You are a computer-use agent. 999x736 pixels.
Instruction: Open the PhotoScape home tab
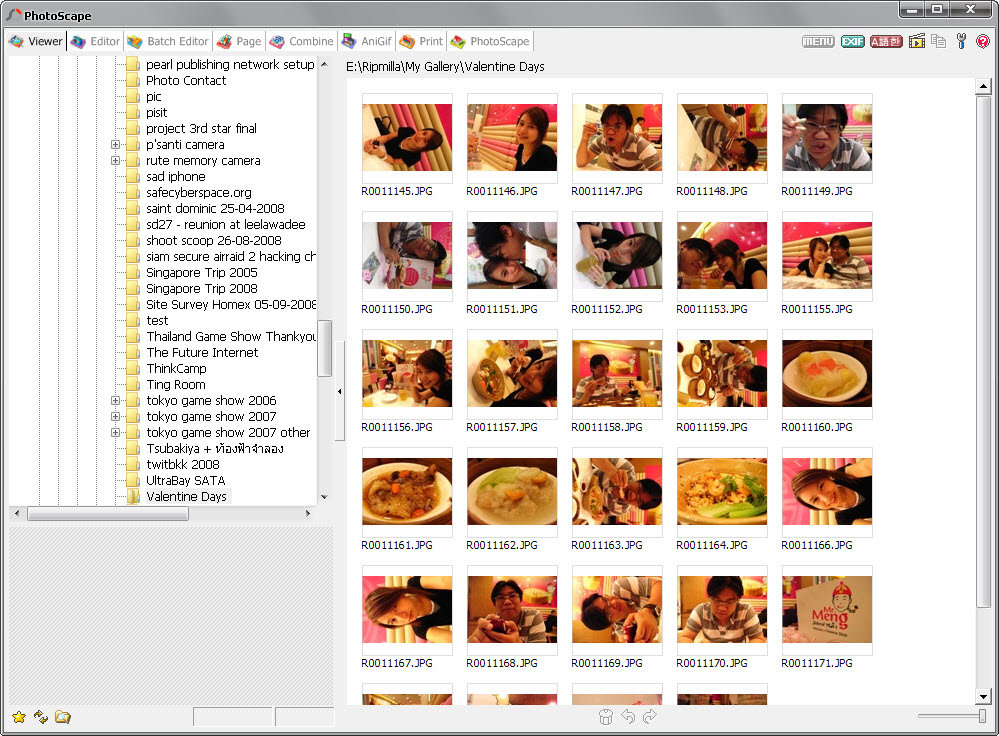click(490, 41)
